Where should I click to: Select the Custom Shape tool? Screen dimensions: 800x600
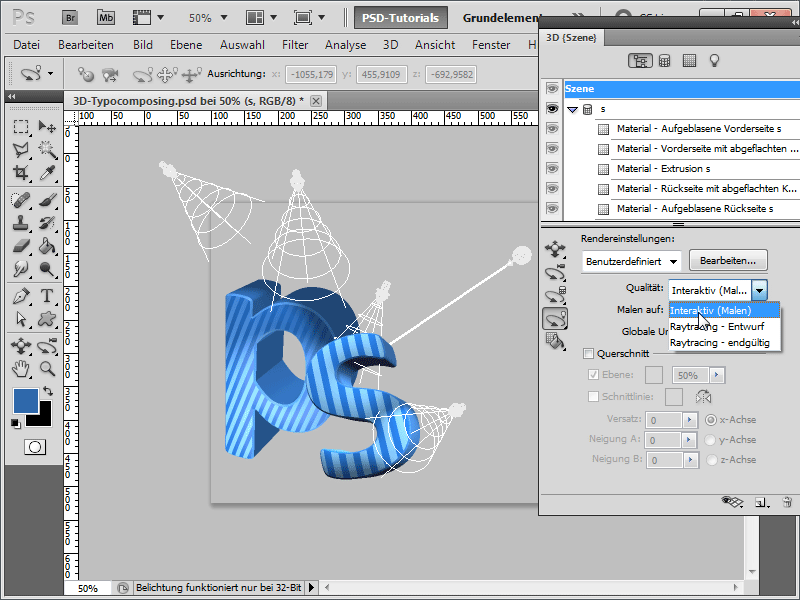pyautogui.click(x=47, y=319)
